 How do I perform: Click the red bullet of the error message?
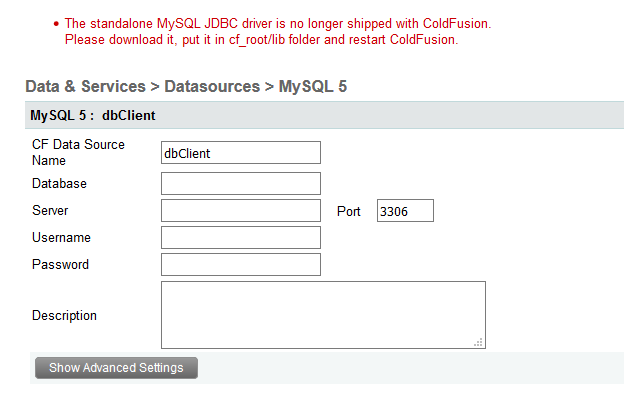pyautogui.click(x=56, y=24)
